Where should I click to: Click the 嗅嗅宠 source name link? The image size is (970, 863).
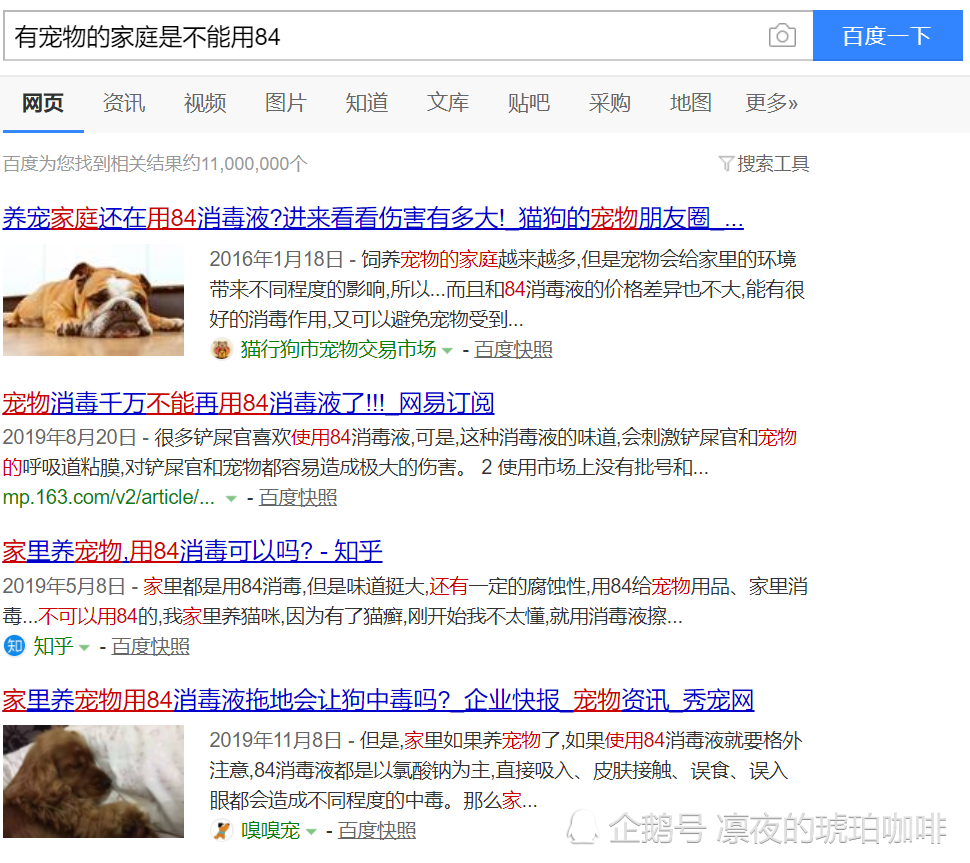pyautogui.click(x=270, y=830)
